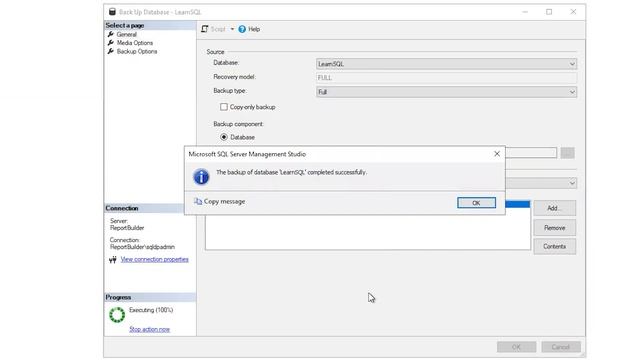This screenshot has height=360, width=640.
Task: Click the Stop action now link
Action: (x=149, y=329)
